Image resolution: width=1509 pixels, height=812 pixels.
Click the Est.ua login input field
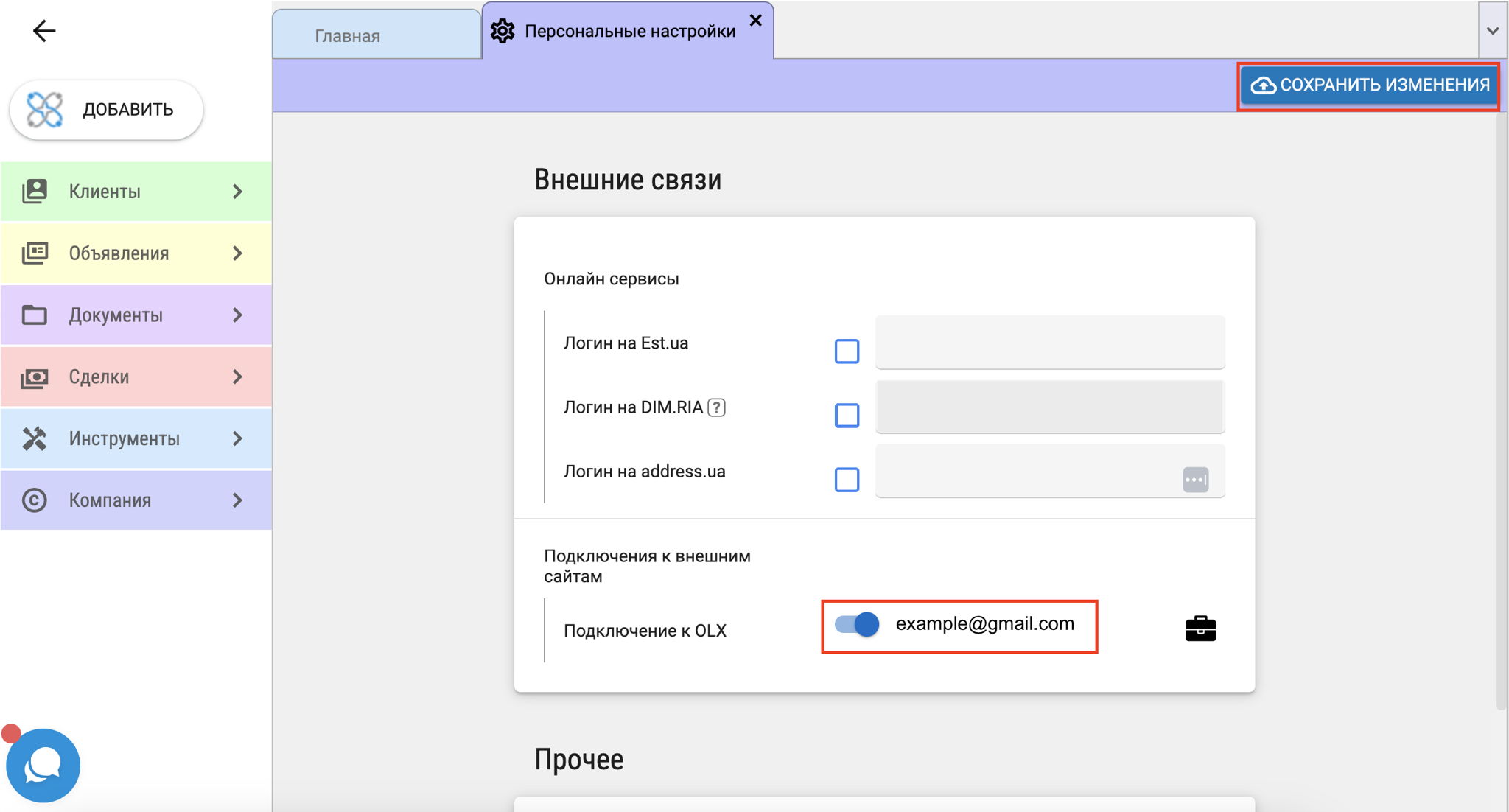click(x=1050, y=343)
